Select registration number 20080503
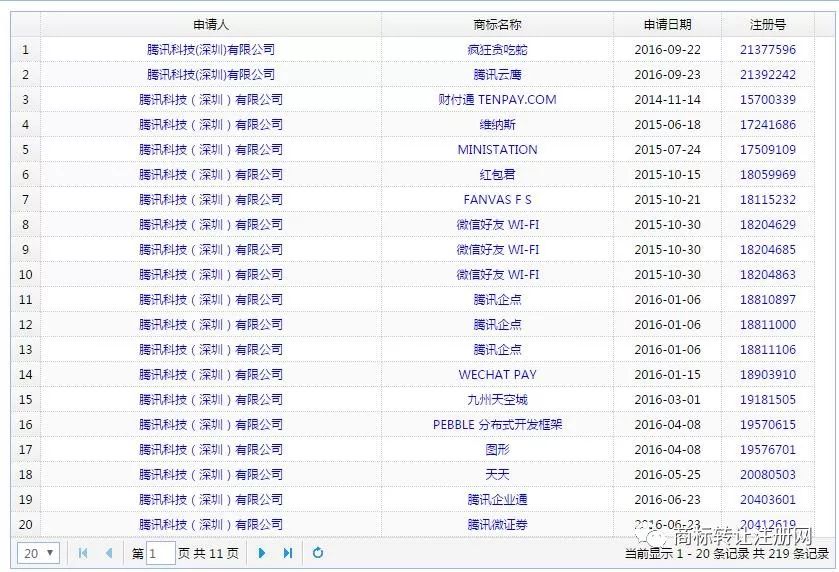The image size is (839, 572). pyautogui.click(x=768, y=475)
